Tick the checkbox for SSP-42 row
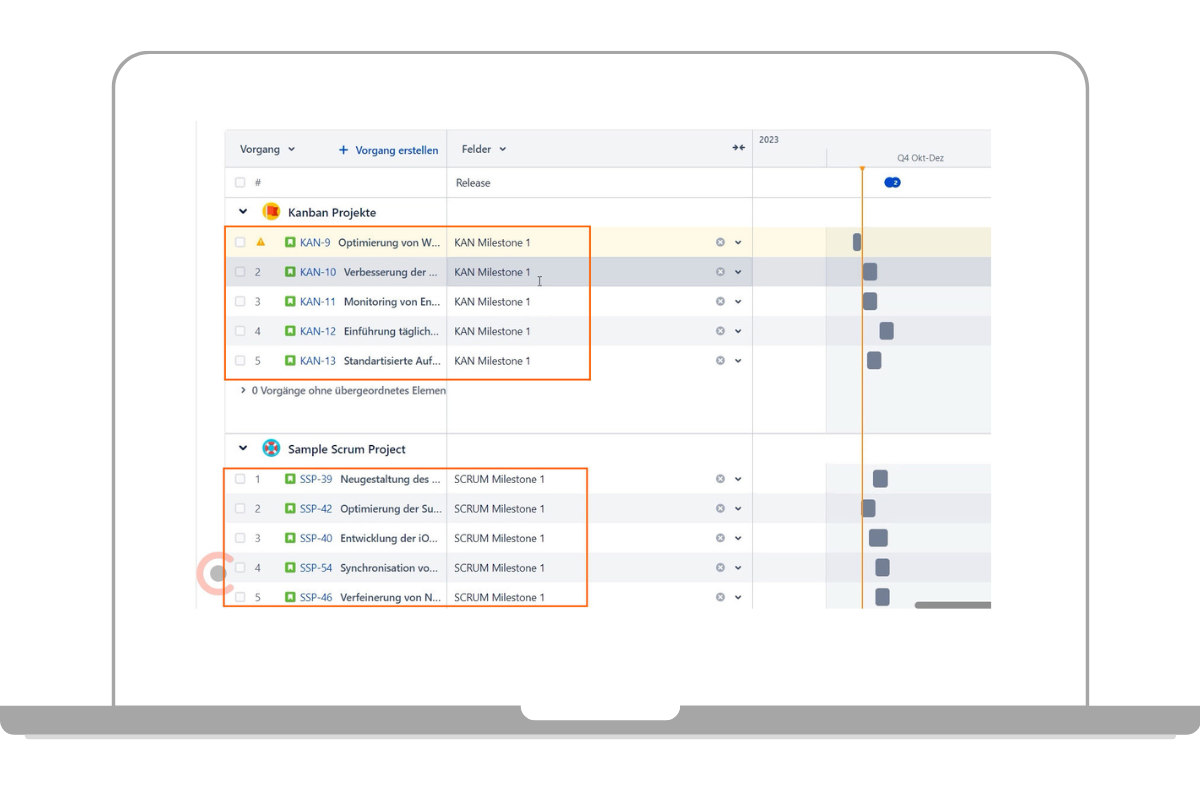The image size is (1200, 790). click(240, 509)
